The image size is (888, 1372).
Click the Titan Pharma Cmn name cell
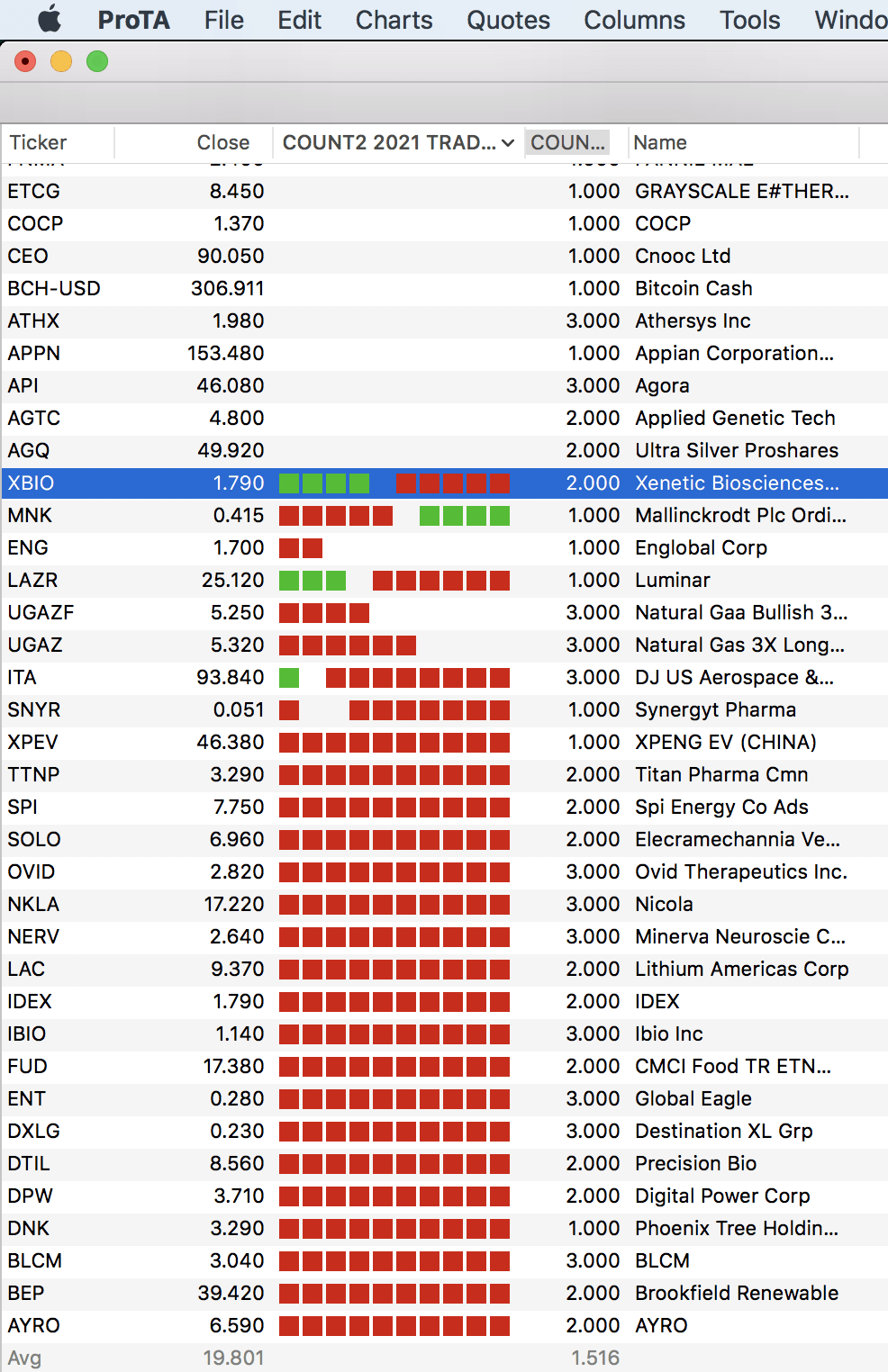[x=721, y=774]
